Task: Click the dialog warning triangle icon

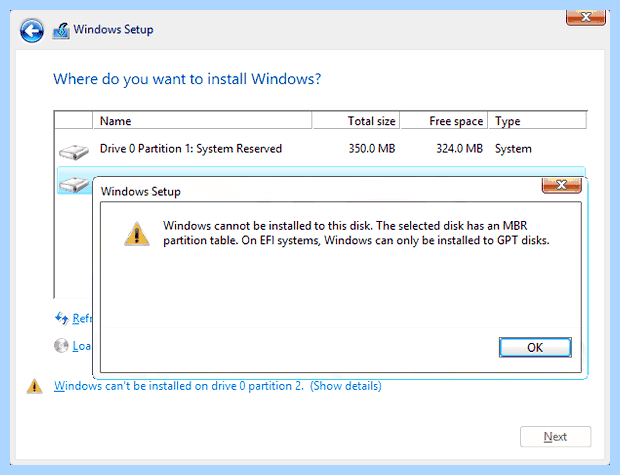Action: (x=137, y=234)
